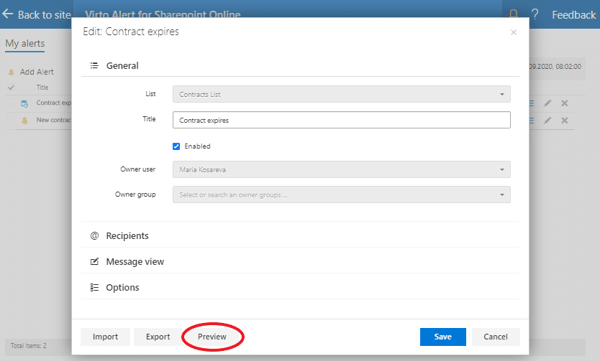Click into the Title input field
Image resolution: width=600 pixels, height=361 pixels.
[x=341, y=120]
